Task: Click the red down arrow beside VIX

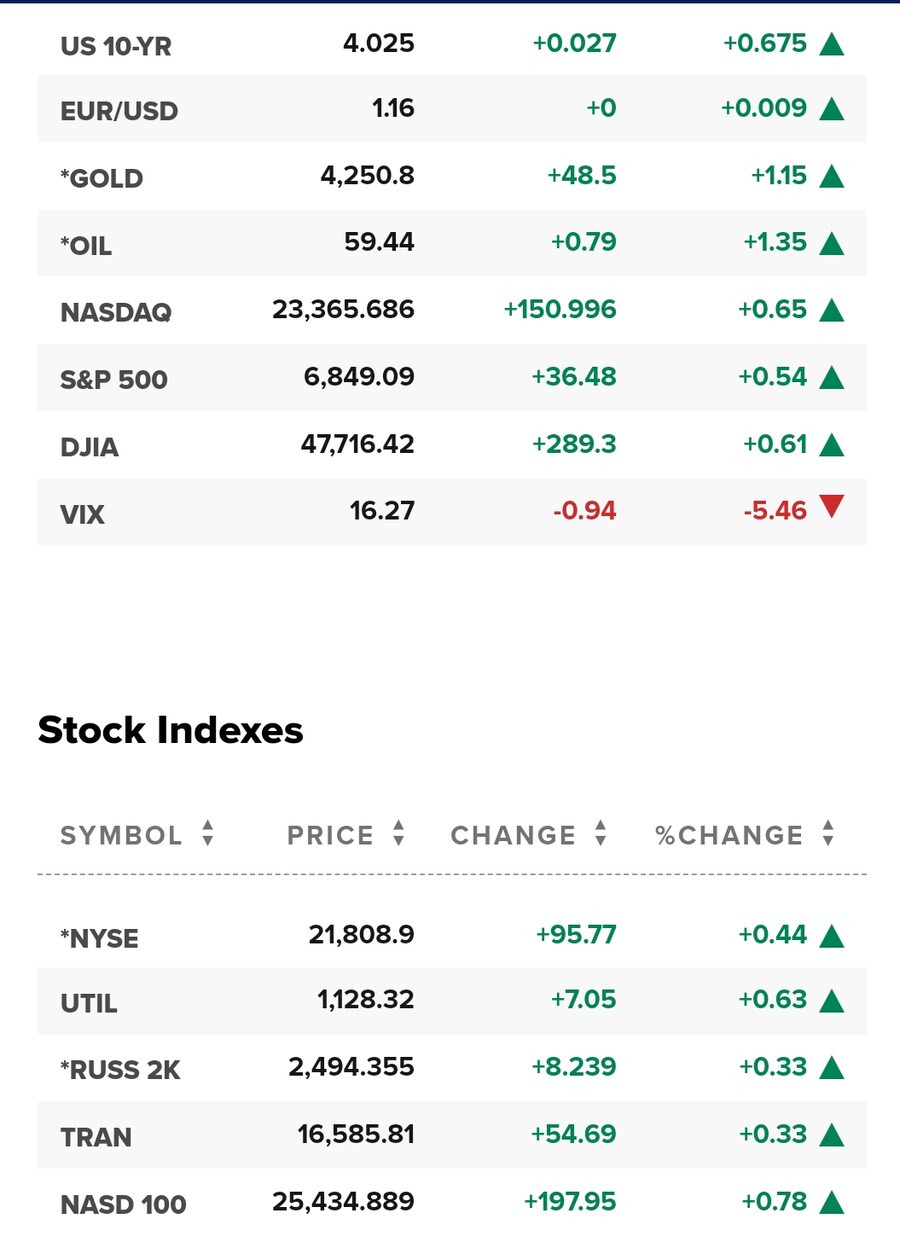Action: coord(831,509)
